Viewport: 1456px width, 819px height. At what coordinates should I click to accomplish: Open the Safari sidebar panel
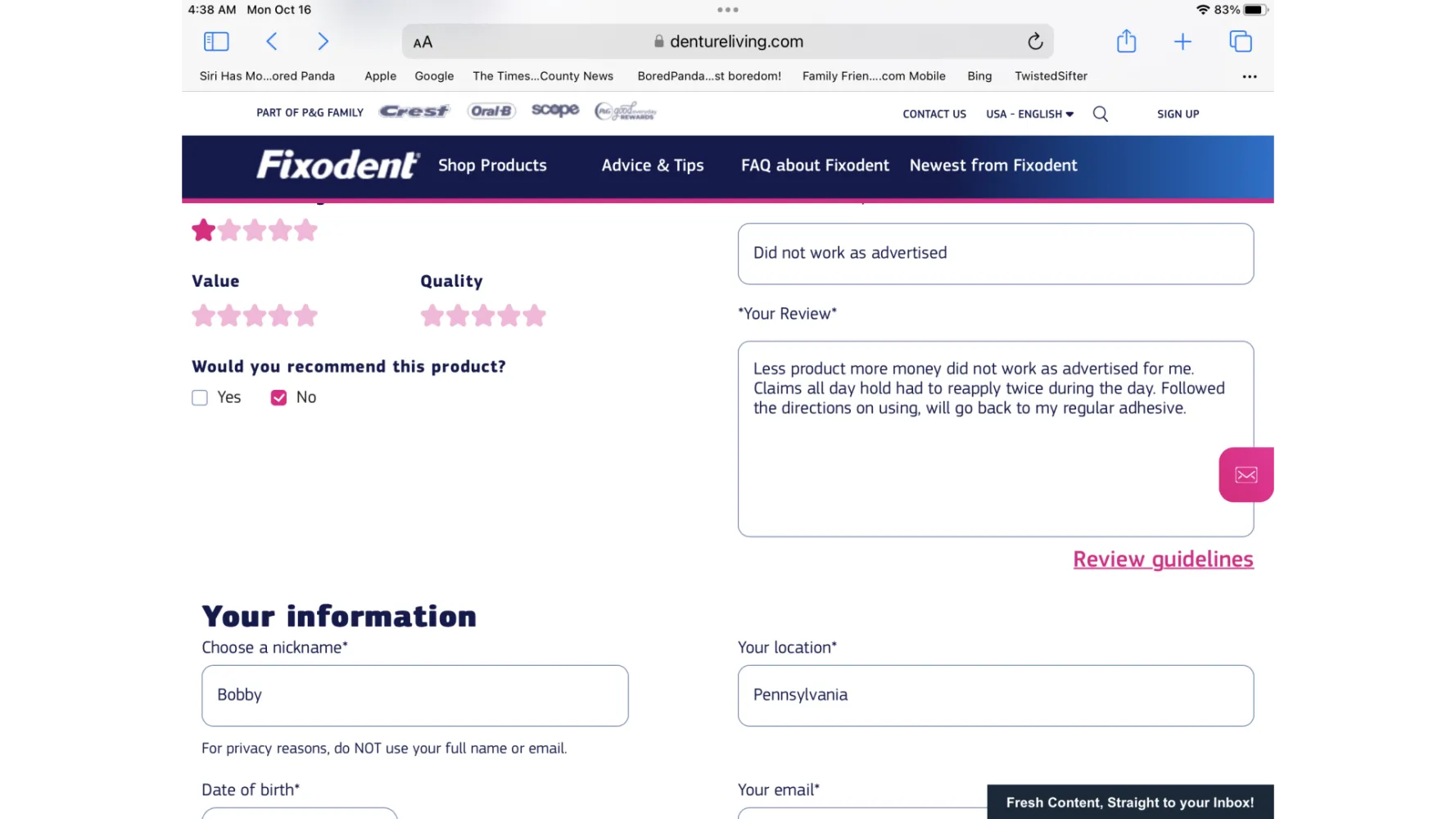(x=216, y=41)
